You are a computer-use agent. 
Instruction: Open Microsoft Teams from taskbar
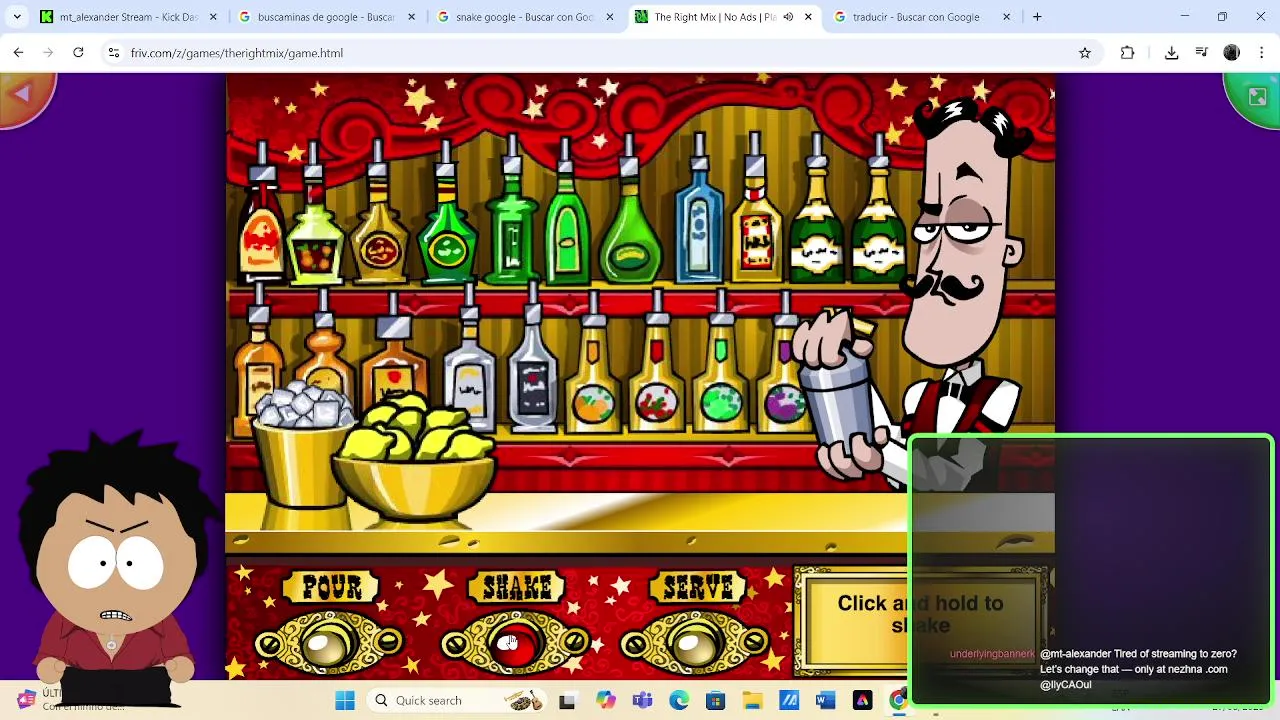click(642, 700)
